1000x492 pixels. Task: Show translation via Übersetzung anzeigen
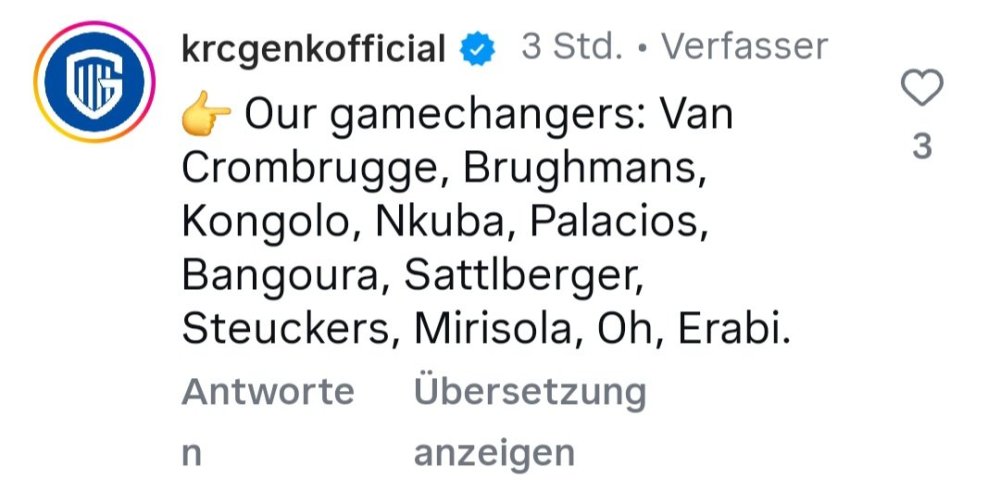coord(530,392)
